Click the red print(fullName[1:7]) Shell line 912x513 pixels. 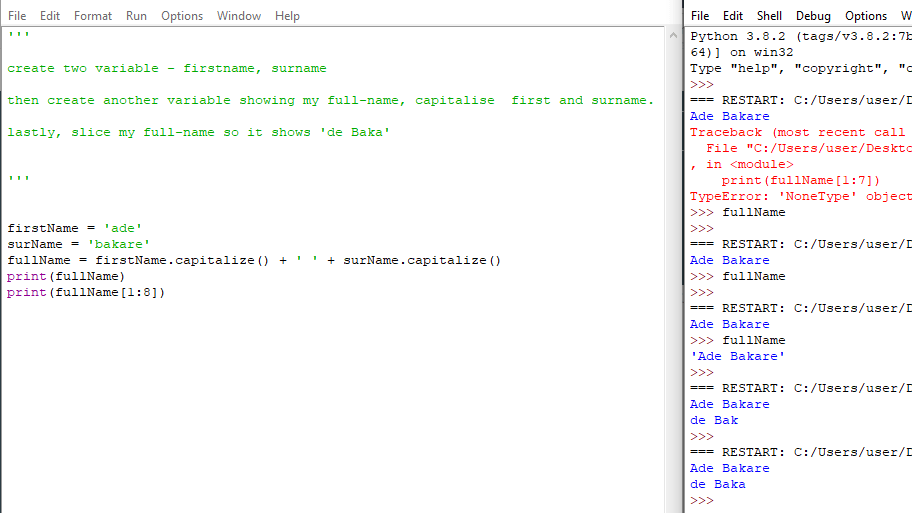coord(801,180)
